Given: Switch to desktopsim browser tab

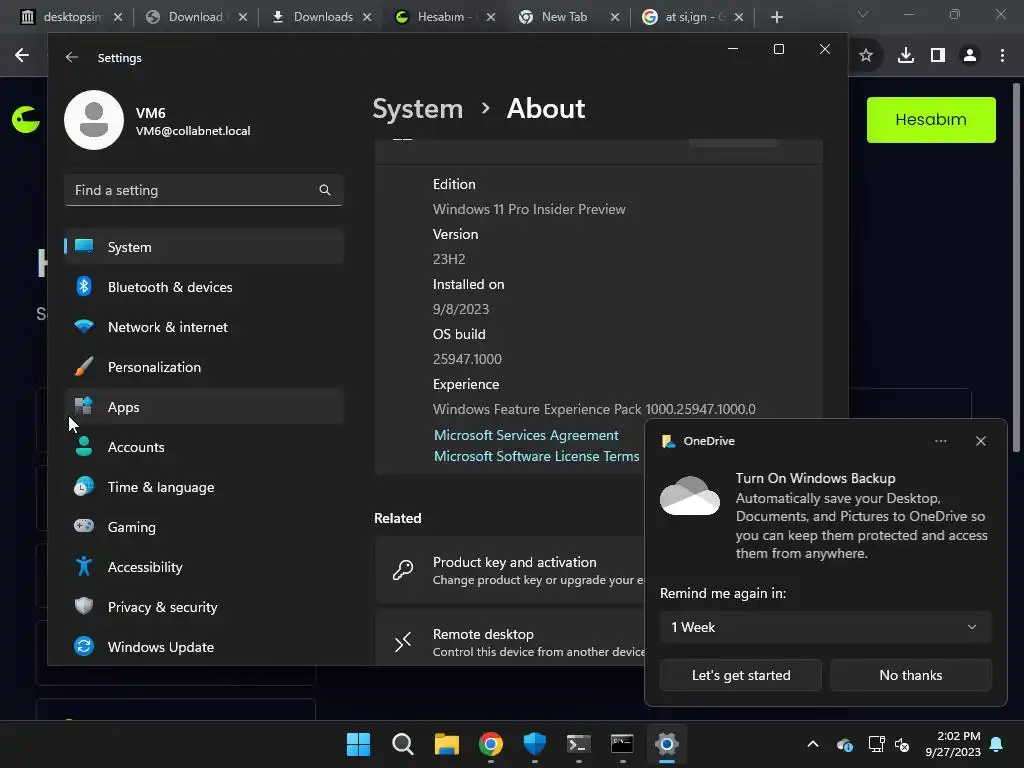Looking at the screenshot, I should click(72, 17).
